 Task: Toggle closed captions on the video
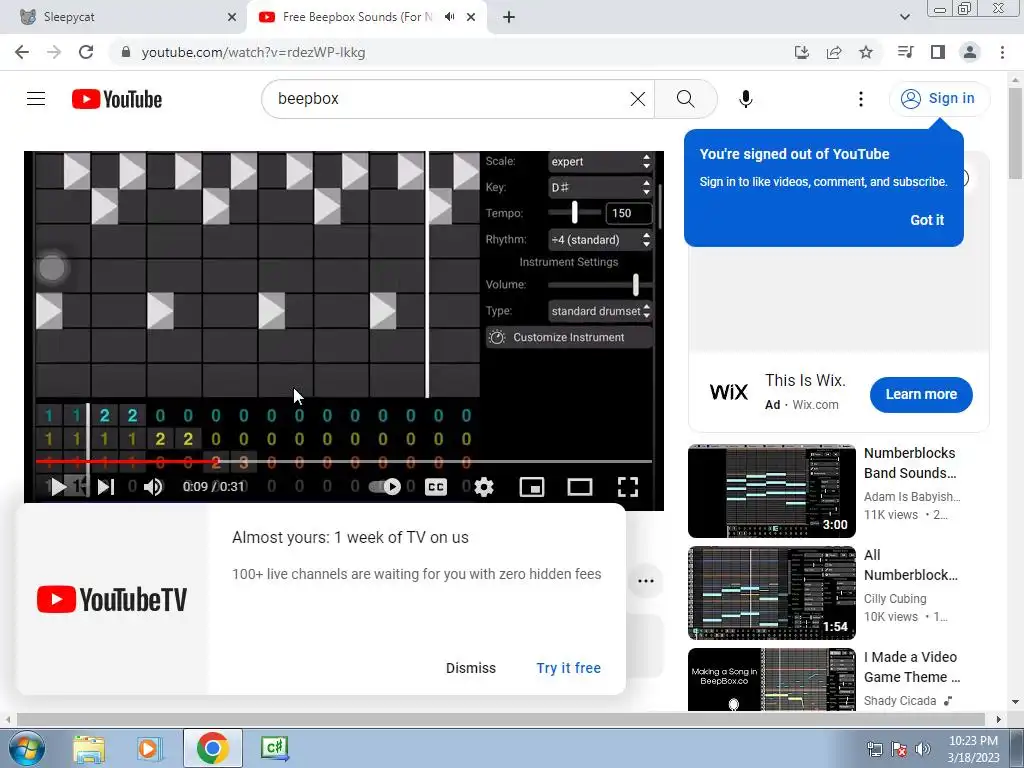(x=436, y=487)
